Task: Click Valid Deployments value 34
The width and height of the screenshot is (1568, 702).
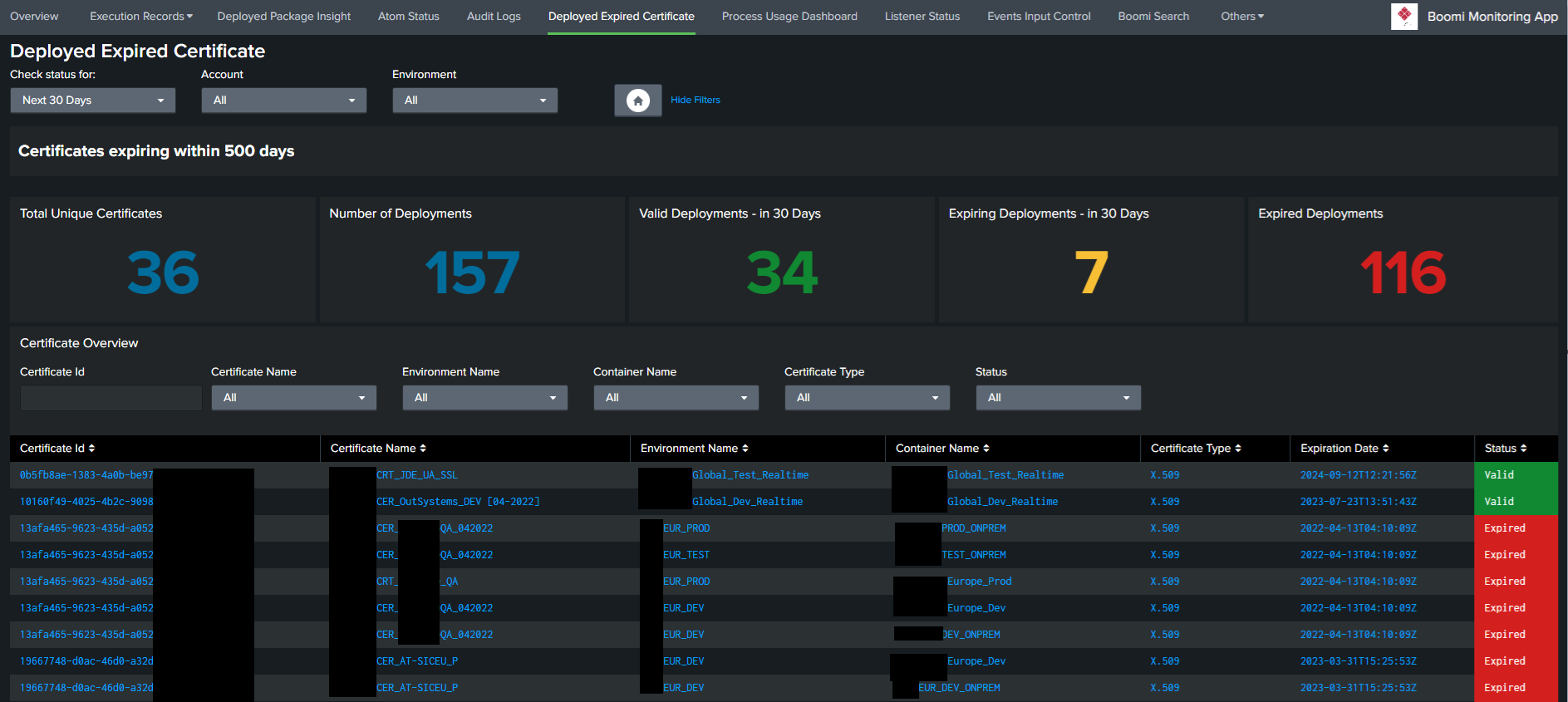Action: (x=782, y=272)
